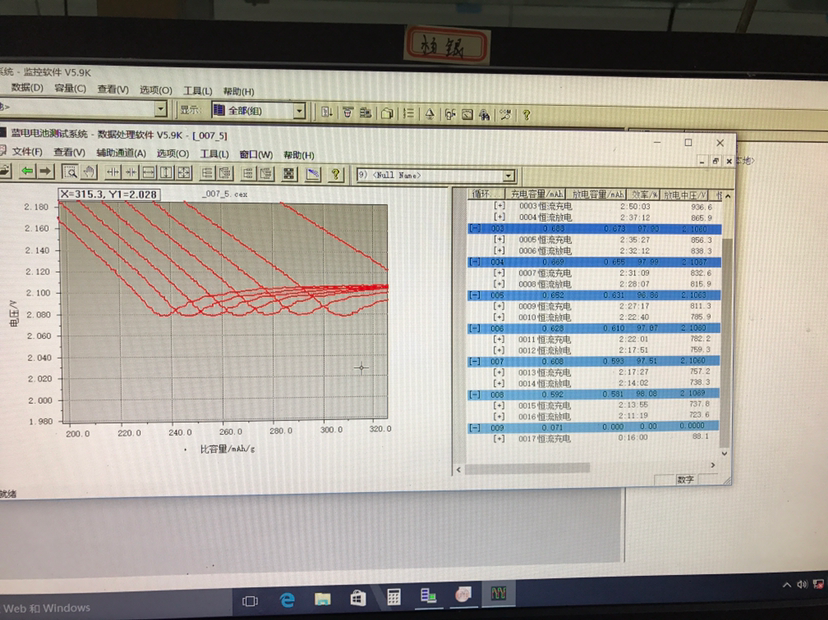Select the zoom magnifier tool
Image resolution: width=828 pixels, height=620 pixels.
[70, 172]
